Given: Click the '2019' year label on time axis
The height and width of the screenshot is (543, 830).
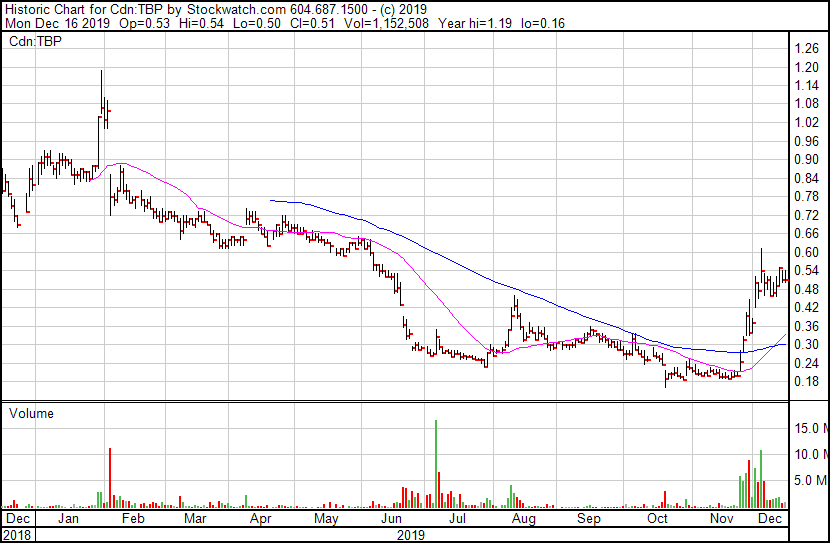Looking at the screenshot, I should [x=411, y=535].
